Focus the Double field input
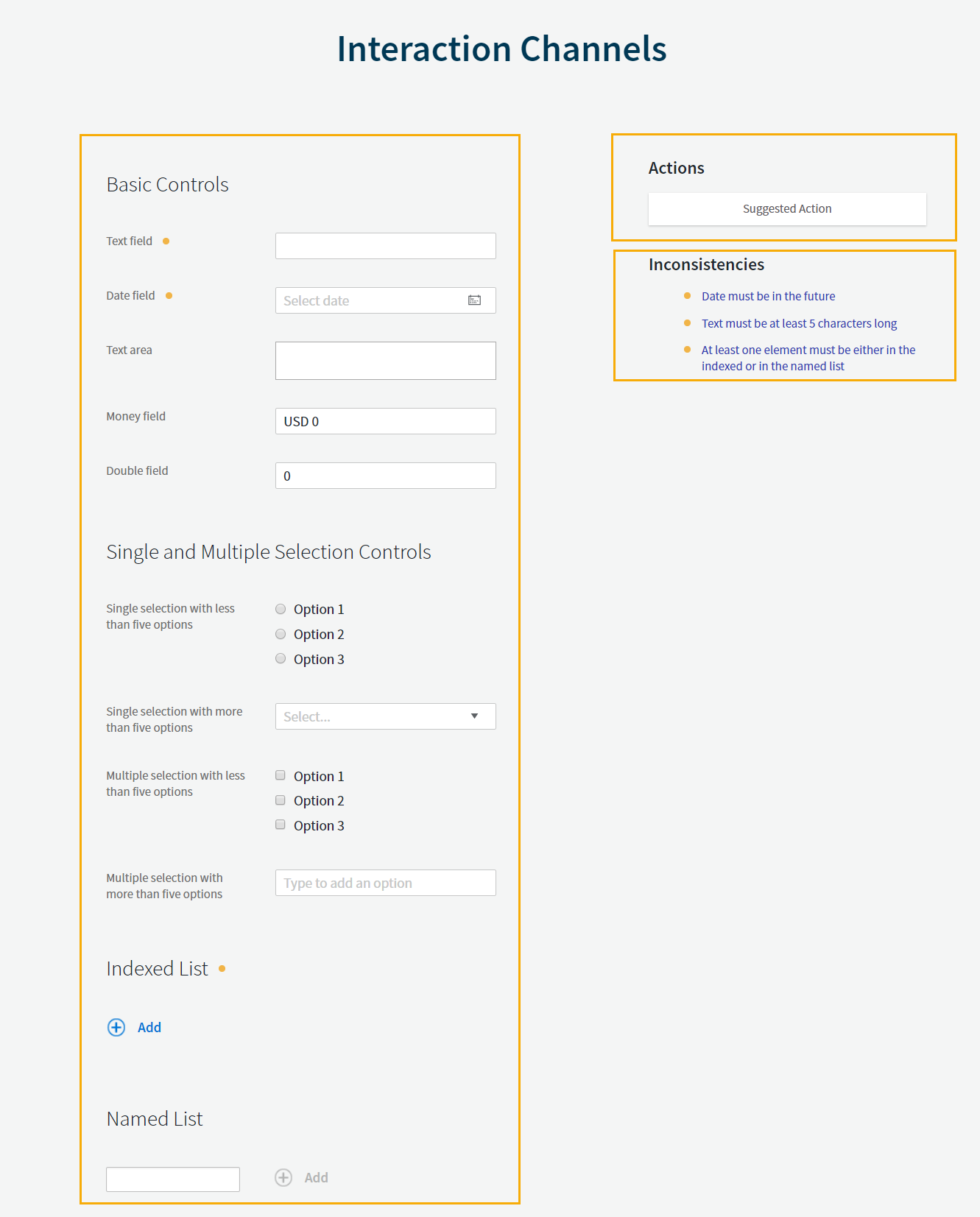Screen dimensions: 980x1217 pyautogui.click(x=385, y=476)
